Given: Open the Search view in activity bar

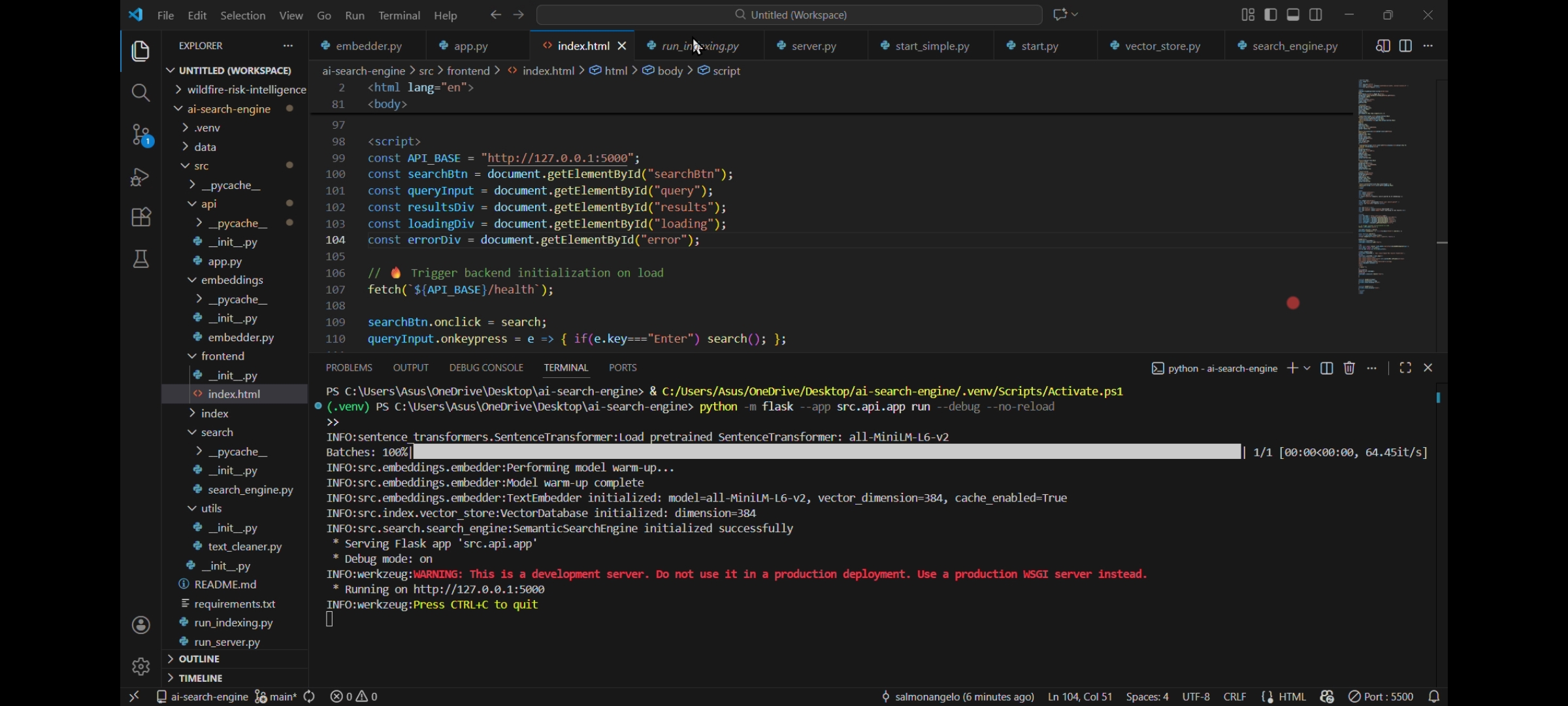Looking at the screenshot, I should click(140, 93).
